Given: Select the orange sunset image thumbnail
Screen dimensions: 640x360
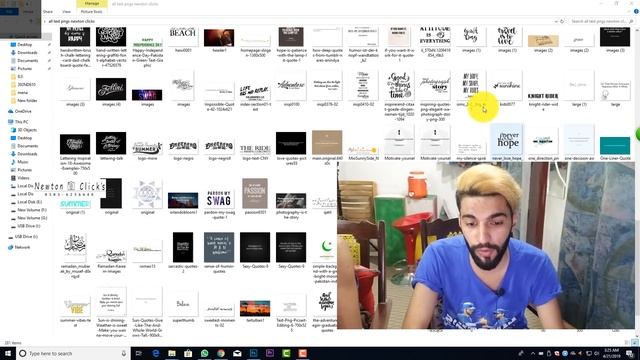Looking at the screenshot, I should point(255,309).
